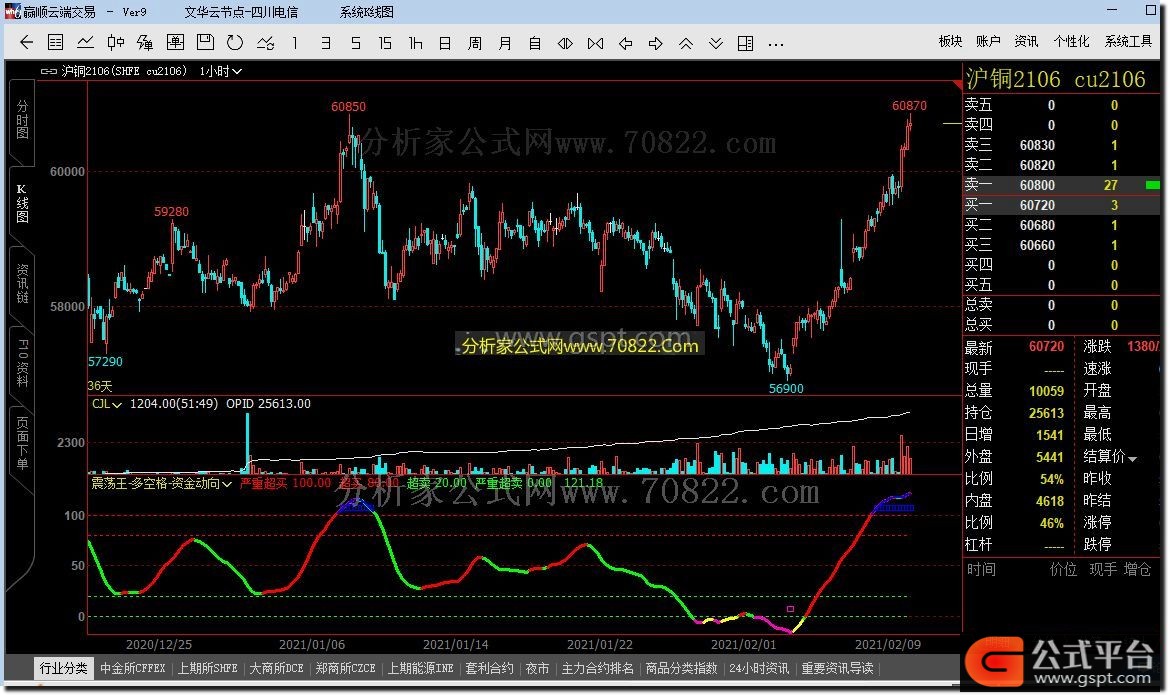The width and height of the screenshot is (1170, 695).
Task: Select the 重要资讯导读 bottom tab
Action: pos(837,668)
